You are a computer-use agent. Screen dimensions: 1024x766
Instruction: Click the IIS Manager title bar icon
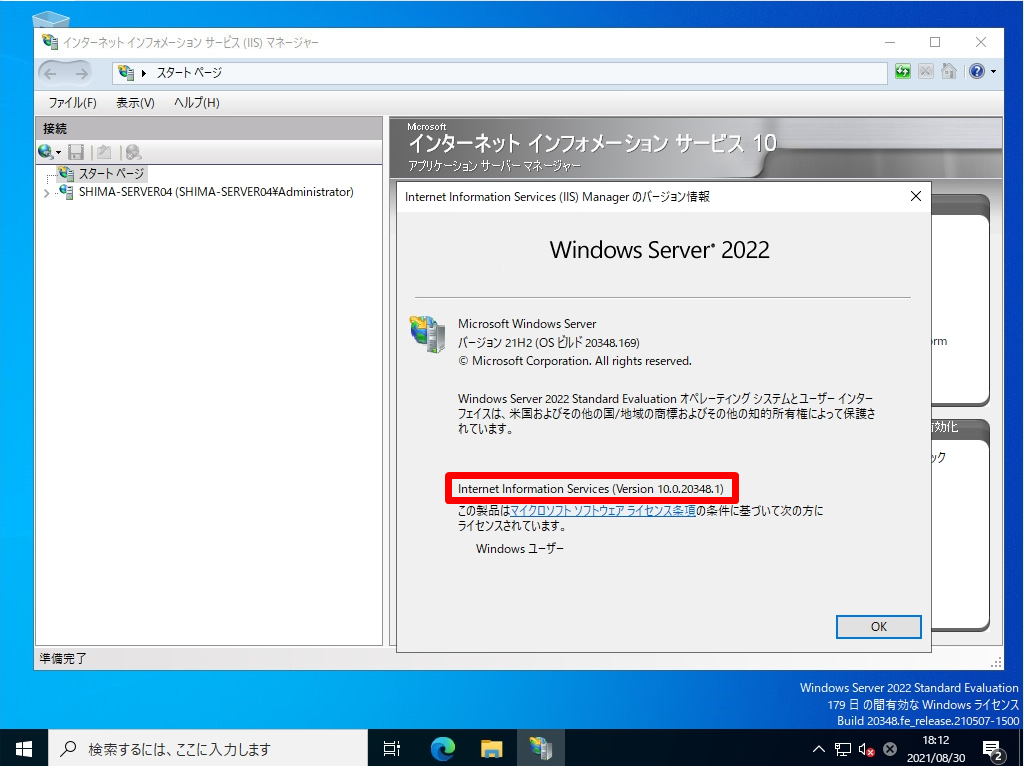click(x=50, y=42)
